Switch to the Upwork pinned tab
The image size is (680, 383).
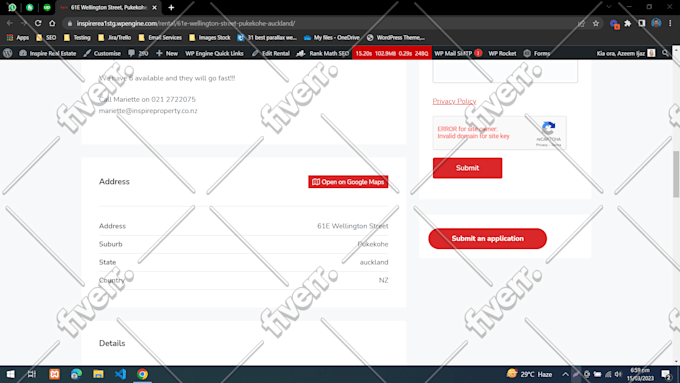tap(47, 7)
